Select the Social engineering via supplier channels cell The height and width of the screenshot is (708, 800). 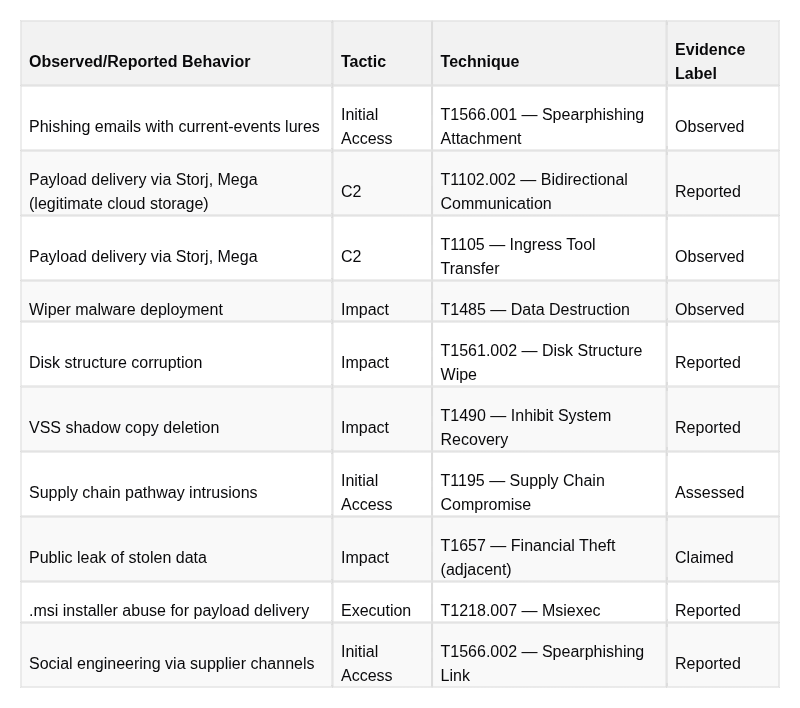pyautogui.click(x=177, y=655)
